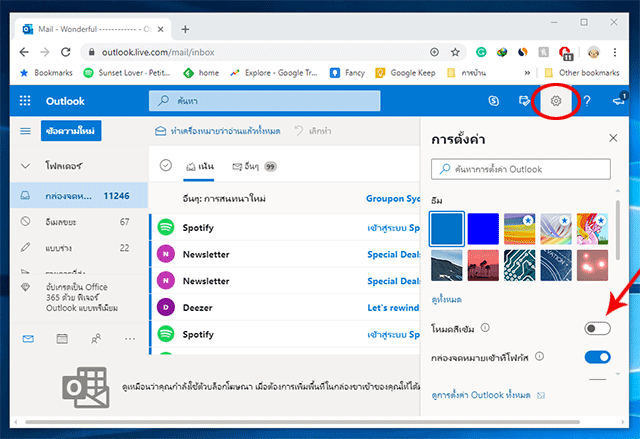The image size is (640, 439).
Task: Choose the mountain landscape theme thumbnail
Action: click(447, 266)
